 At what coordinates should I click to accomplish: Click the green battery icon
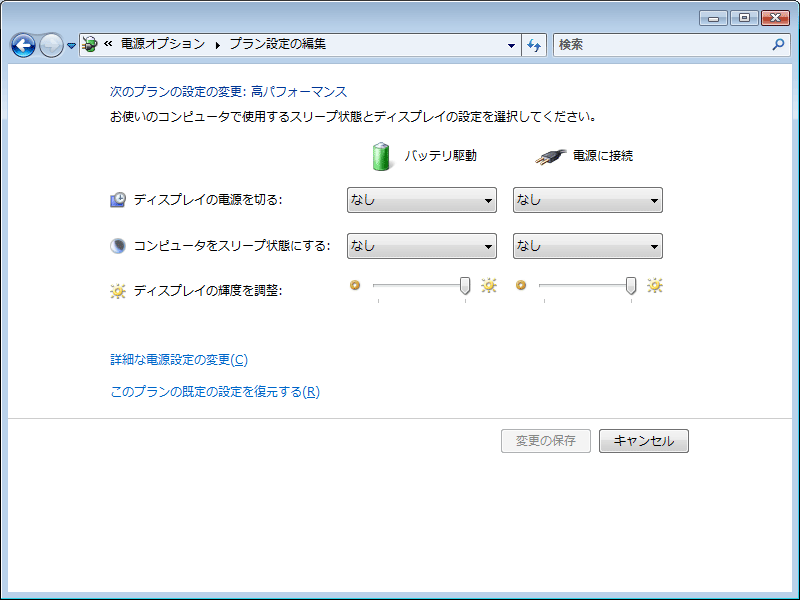point(381,156)
